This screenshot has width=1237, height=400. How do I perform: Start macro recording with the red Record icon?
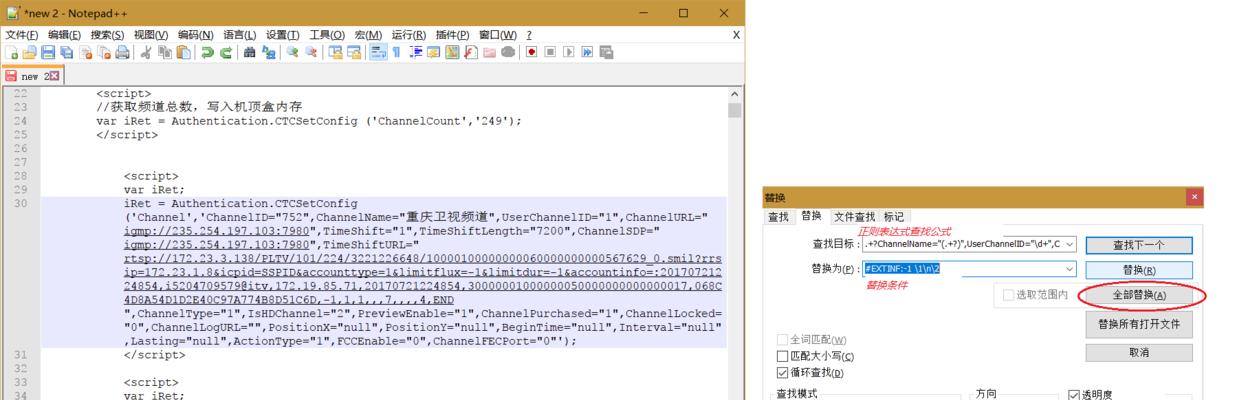pos(531,52)
